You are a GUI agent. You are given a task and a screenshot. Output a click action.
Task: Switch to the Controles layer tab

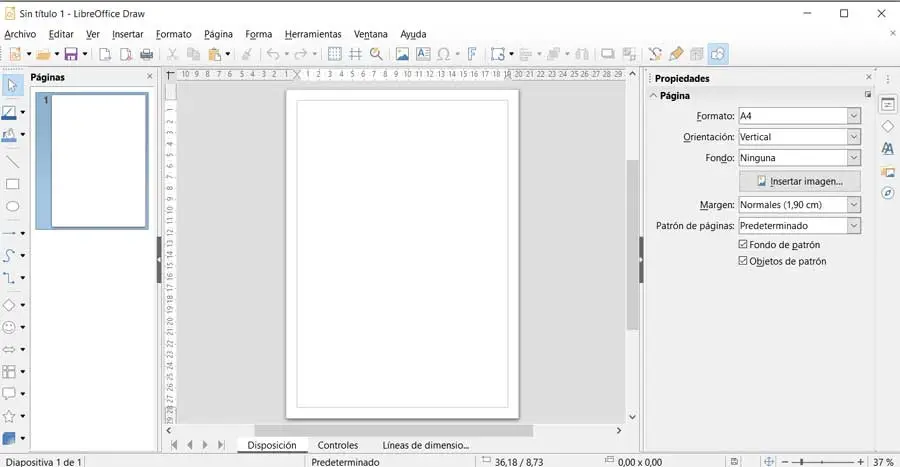click(x=338, y=445)
